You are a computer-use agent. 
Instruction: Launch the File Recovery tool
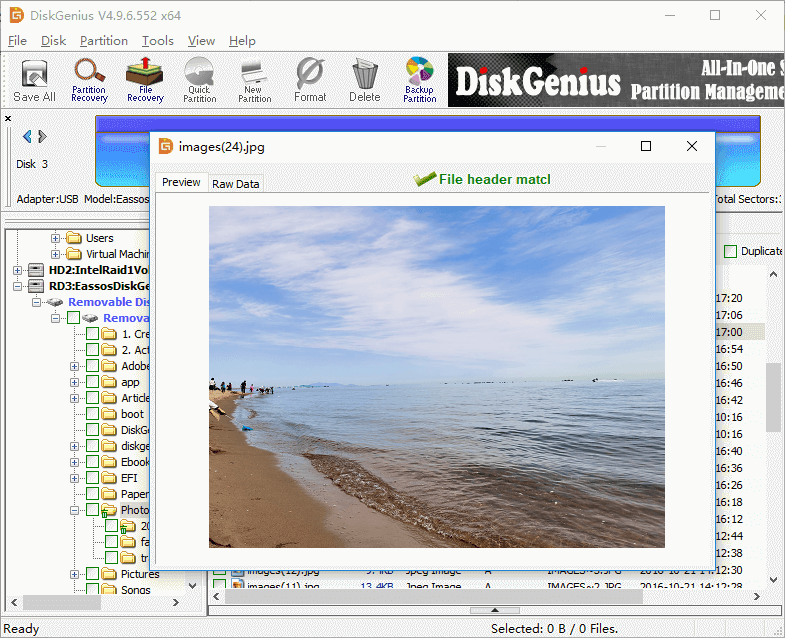point(145,80)
